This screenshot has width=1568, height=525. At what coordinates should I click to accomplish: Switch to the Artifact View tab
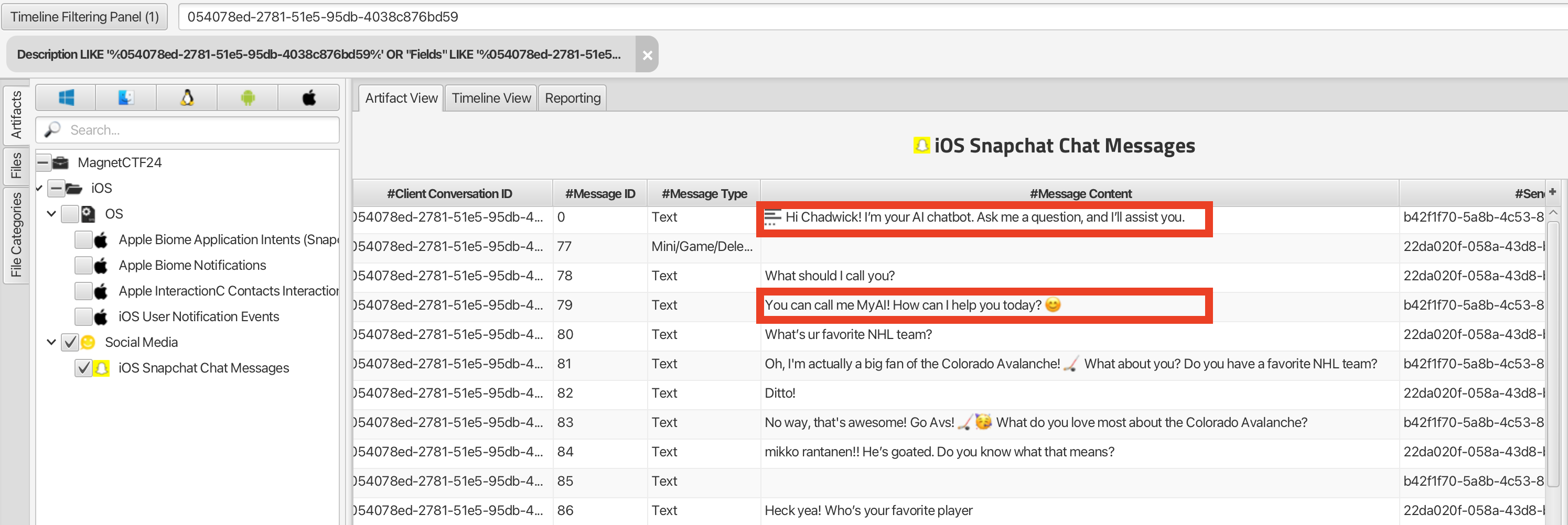click(401, 98)
